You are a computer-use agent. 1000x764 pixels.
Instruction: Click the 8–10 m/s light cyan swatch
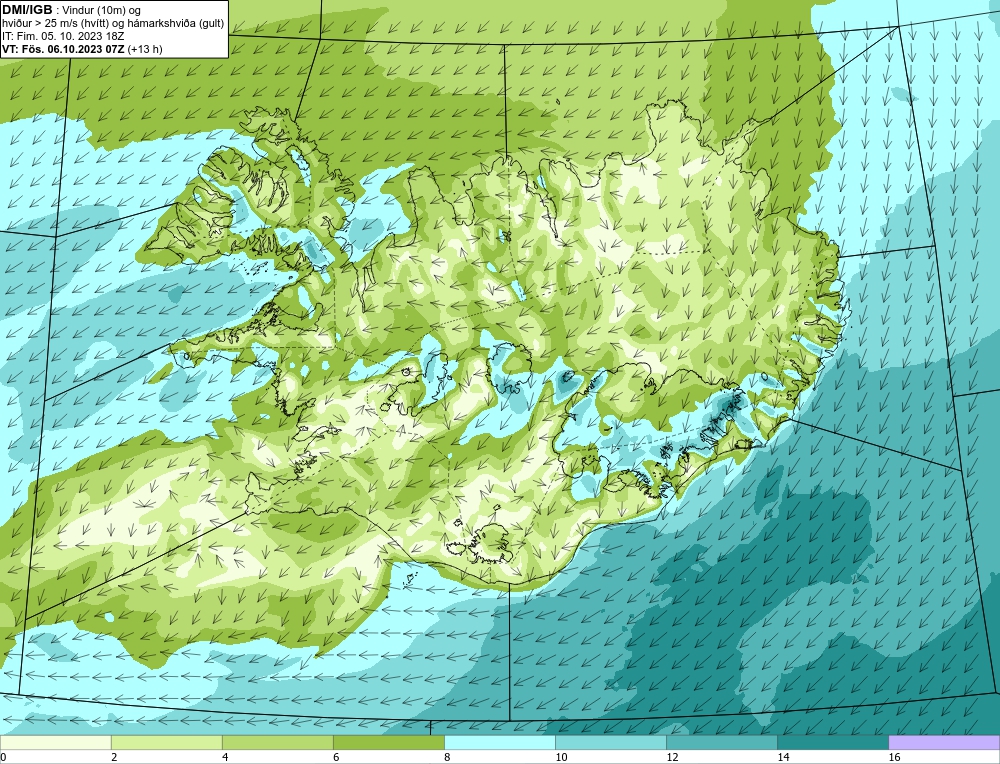pos(499,742)
